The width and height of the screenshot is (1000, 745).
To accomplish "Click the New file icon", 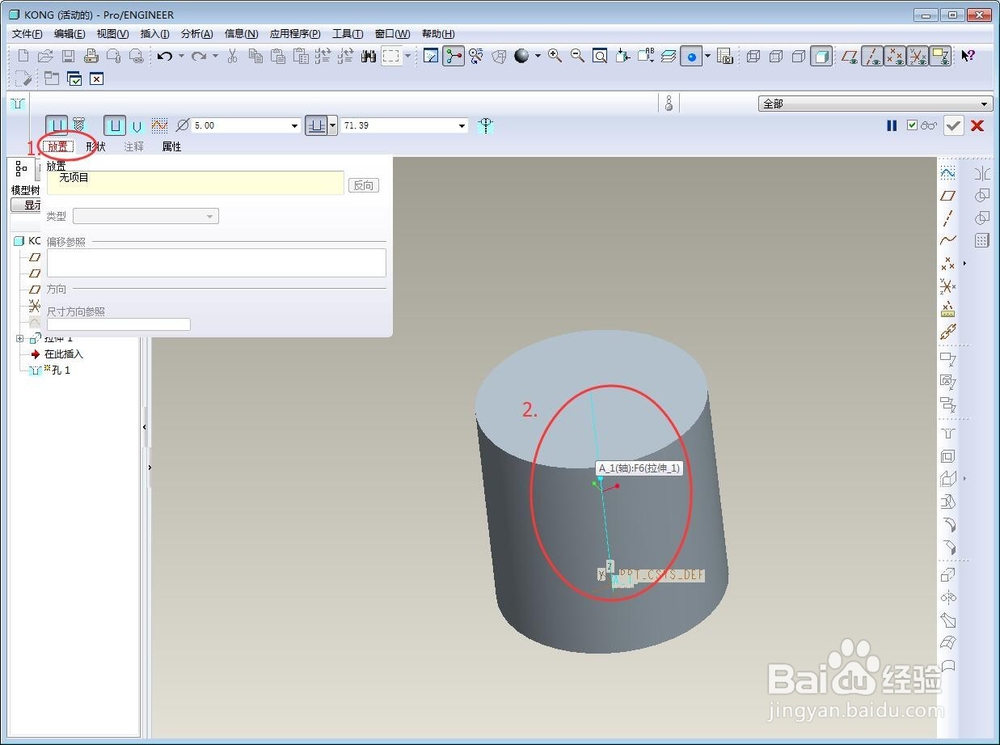I will coord(24,56).
